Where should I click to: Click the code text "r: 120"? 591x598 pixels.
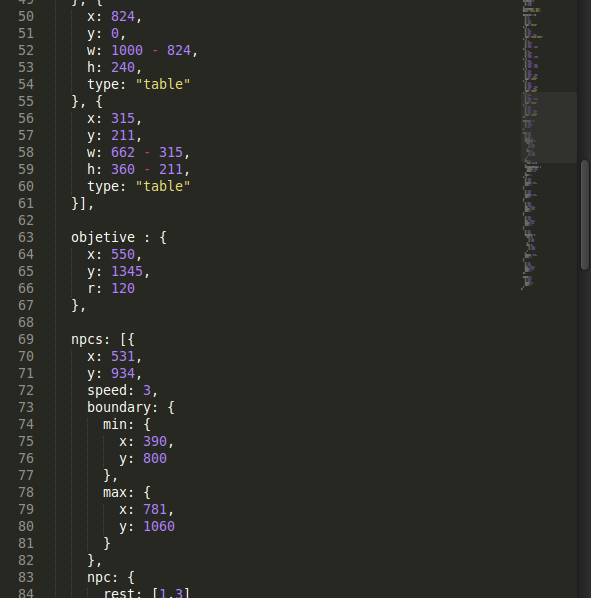point(111,288)
